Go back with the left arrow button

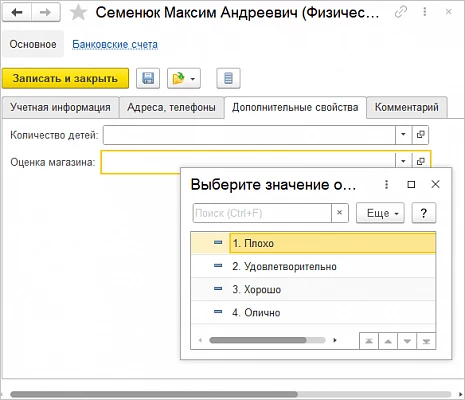[17, 13]
